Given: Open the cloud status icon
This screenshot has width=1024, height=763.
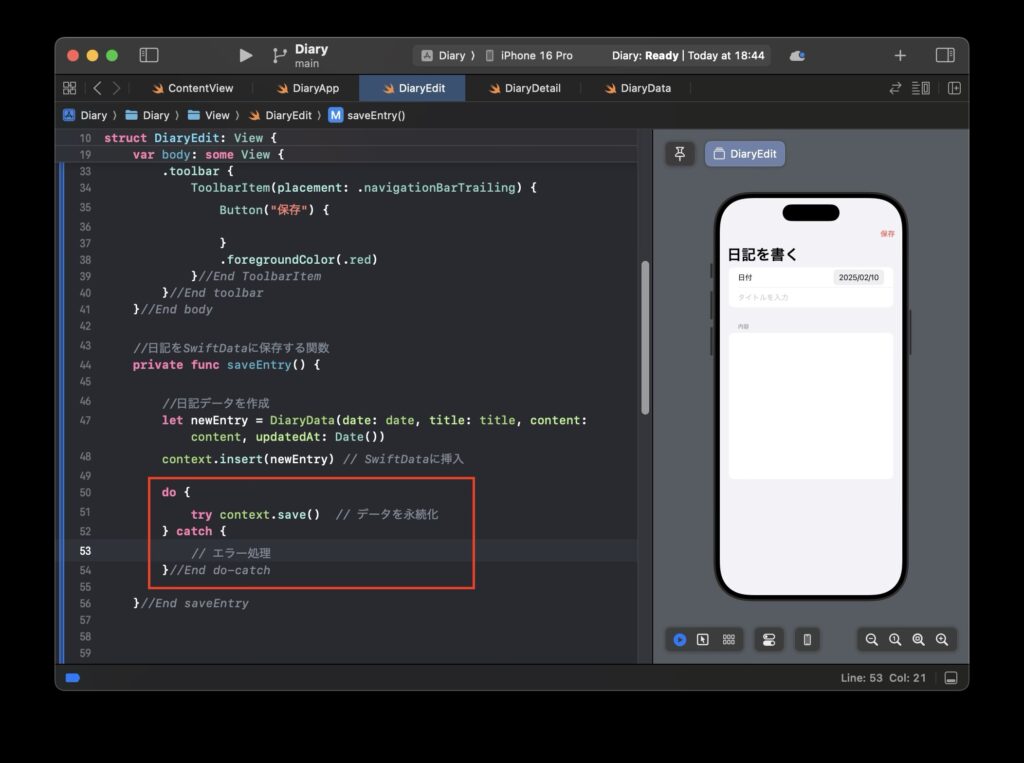Looking at the screenshot, I should coord(797,56).
